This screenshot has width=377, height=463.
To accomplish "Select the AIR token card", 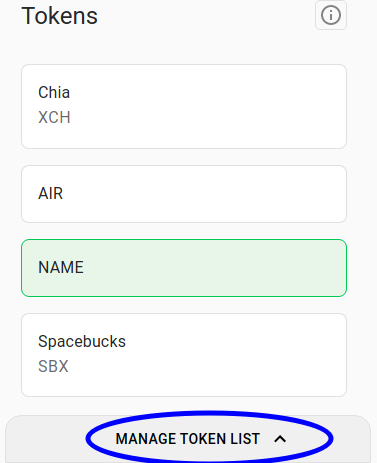I will point(184,194).
